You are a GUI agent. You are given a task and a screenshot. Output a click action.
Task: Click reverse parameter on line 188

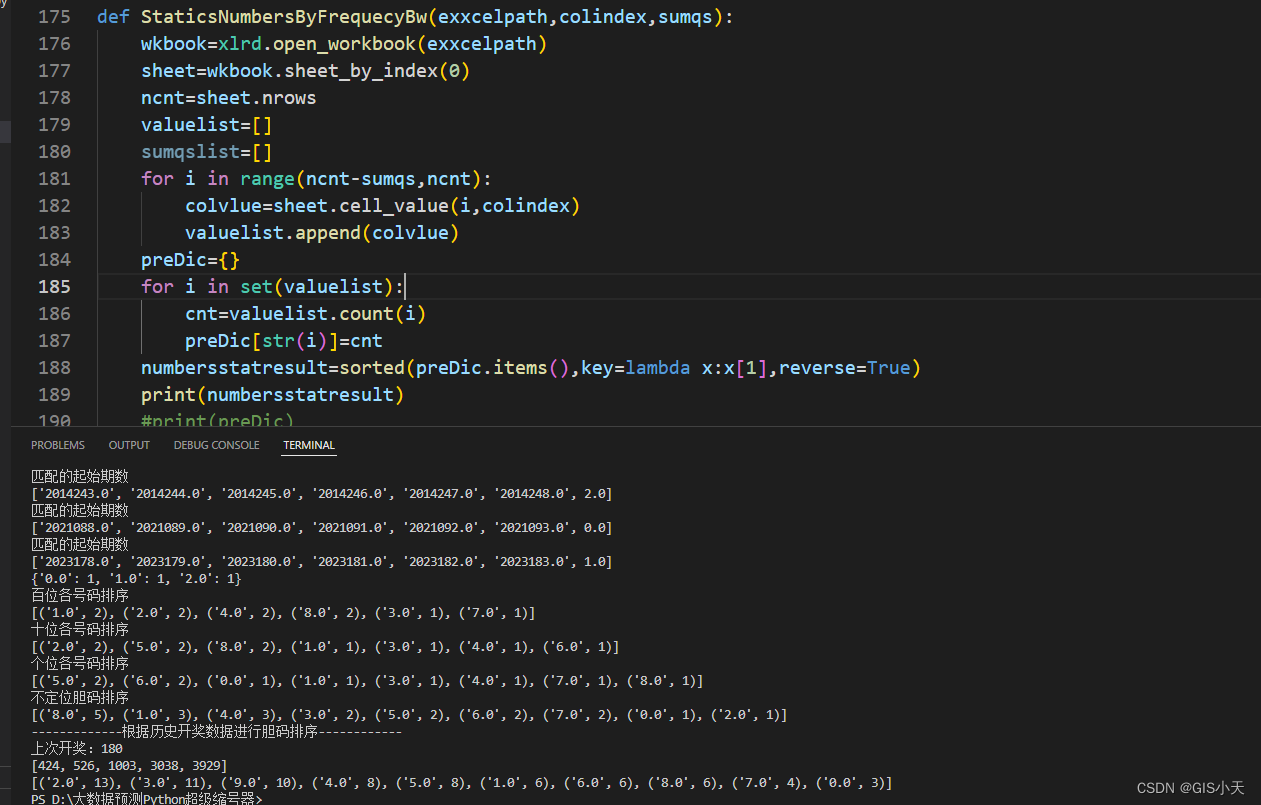click(x=817, y=368)
